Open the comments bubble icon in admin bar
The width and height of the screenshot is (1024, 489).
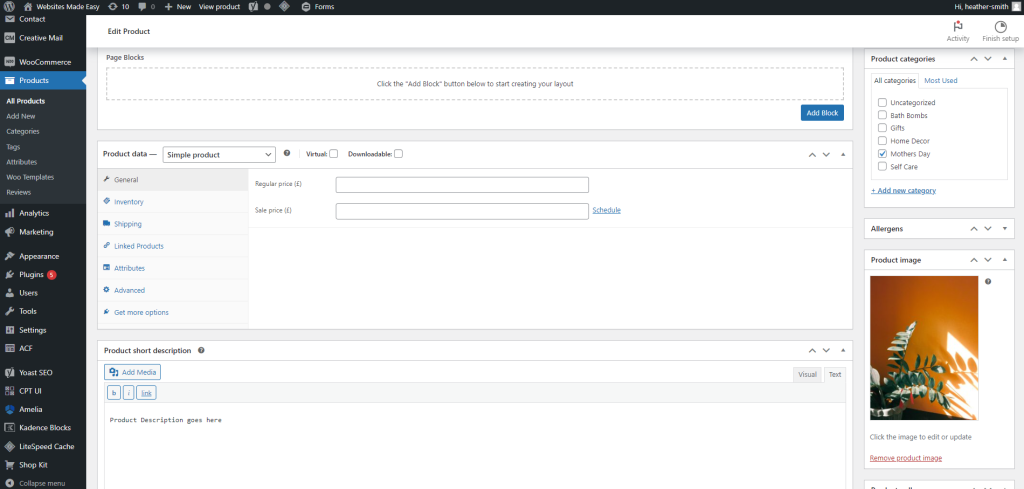pyautogui.click(x=141, y=6)
